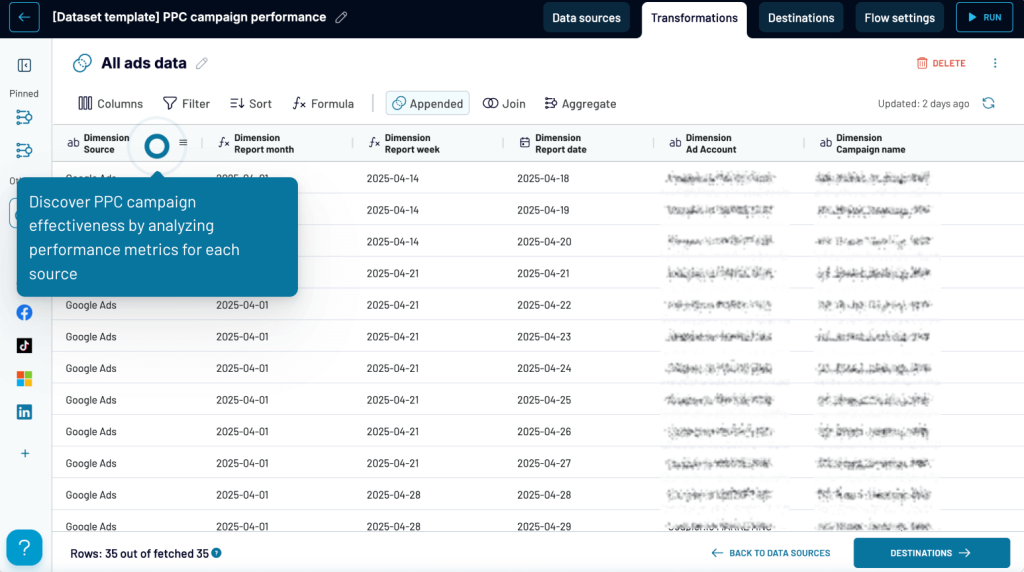Click the pulsing tour hotspot circle
Screen dimensions: 1024x572
[x=157, y=146]
